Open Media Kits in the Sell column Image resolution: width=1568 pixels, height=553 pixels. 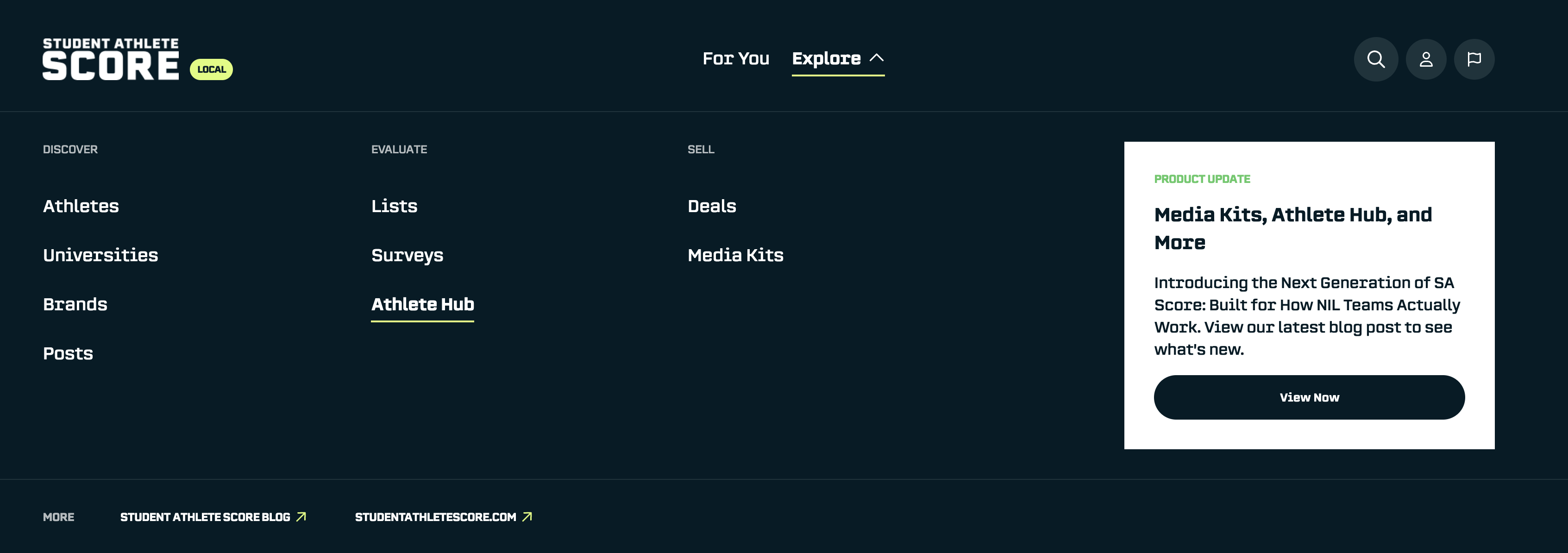tap(735, 255)
